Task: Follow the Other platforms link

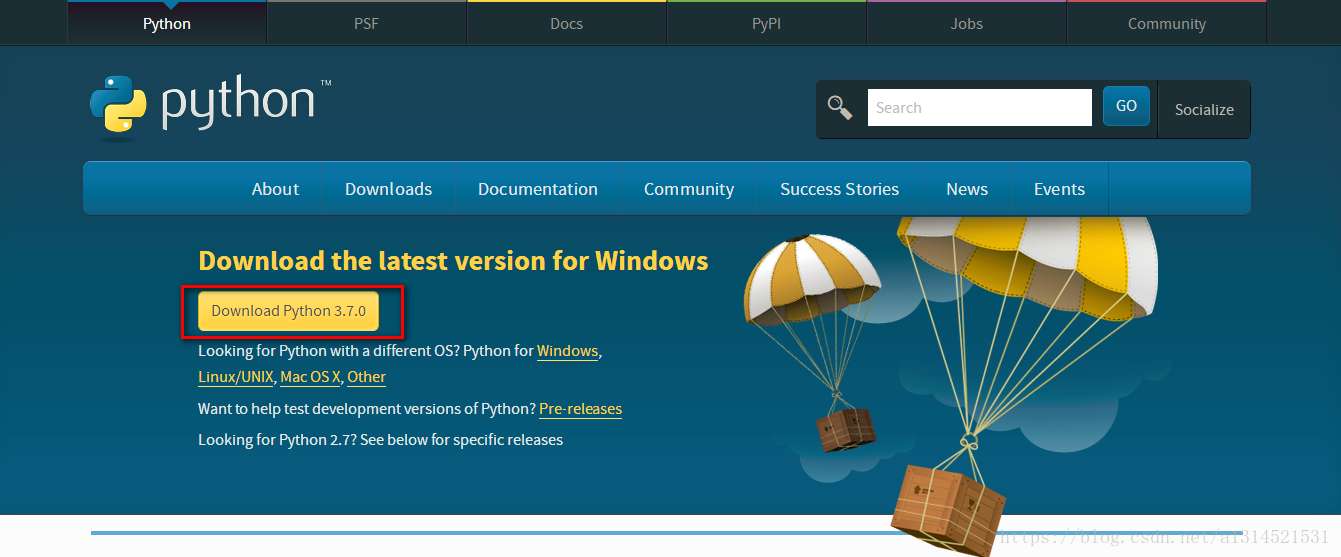Action: [x=366, y=377]
